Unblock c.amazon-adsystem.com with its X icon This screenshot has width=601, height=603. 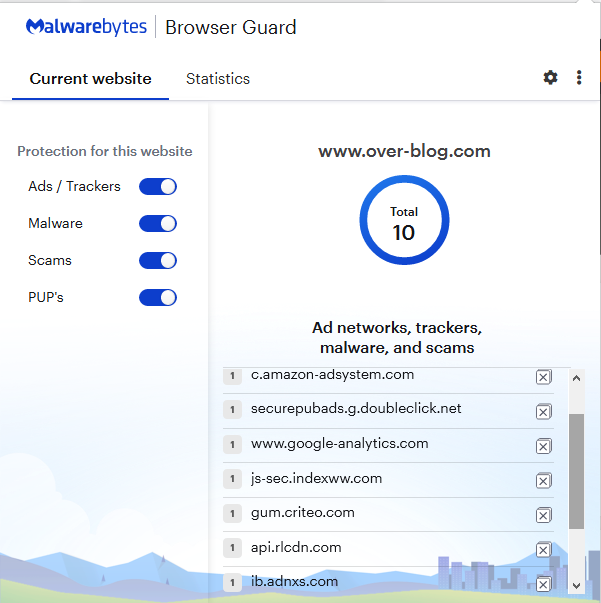click(543, 377)
